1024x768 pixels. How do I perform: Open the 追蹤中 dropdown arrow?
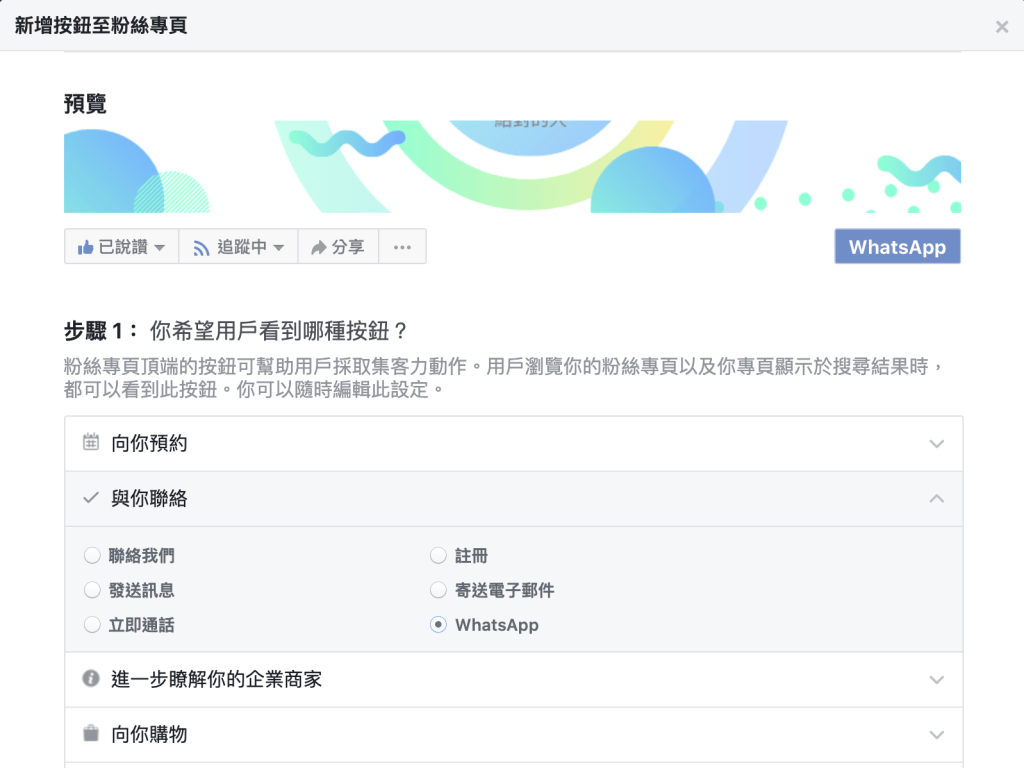point(279,247)
